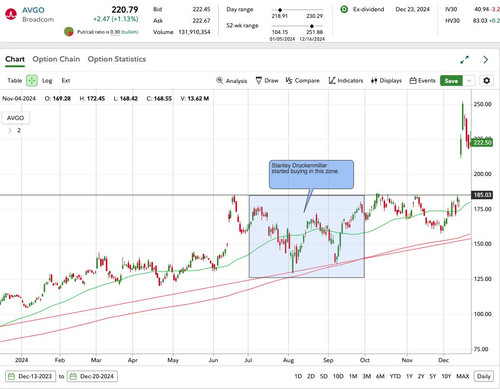Image resolution: width=500 pixels, height=389 pixels.
Task: Click the right arrow next to expand icon
Action: click(486, 60)
